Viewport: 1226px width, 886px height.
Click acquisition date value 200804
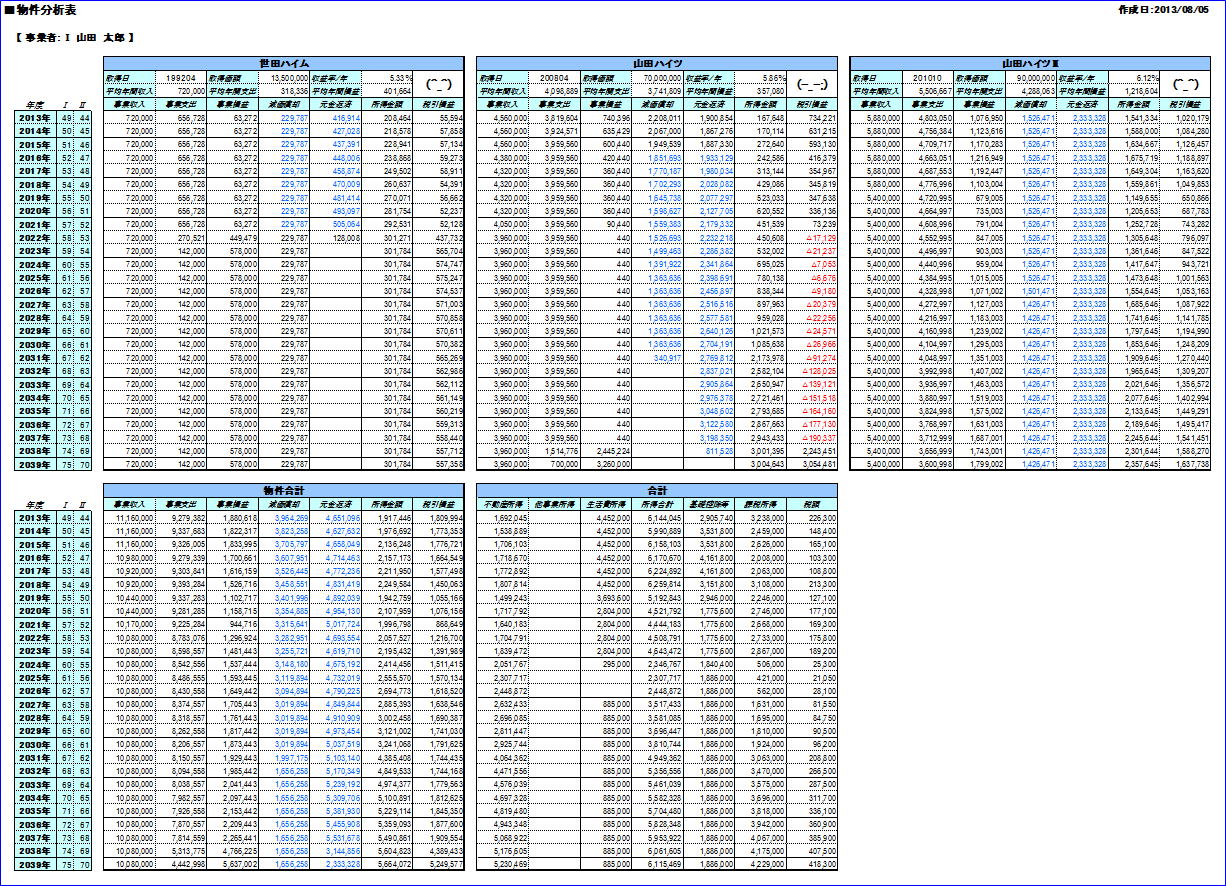(554, 77)
